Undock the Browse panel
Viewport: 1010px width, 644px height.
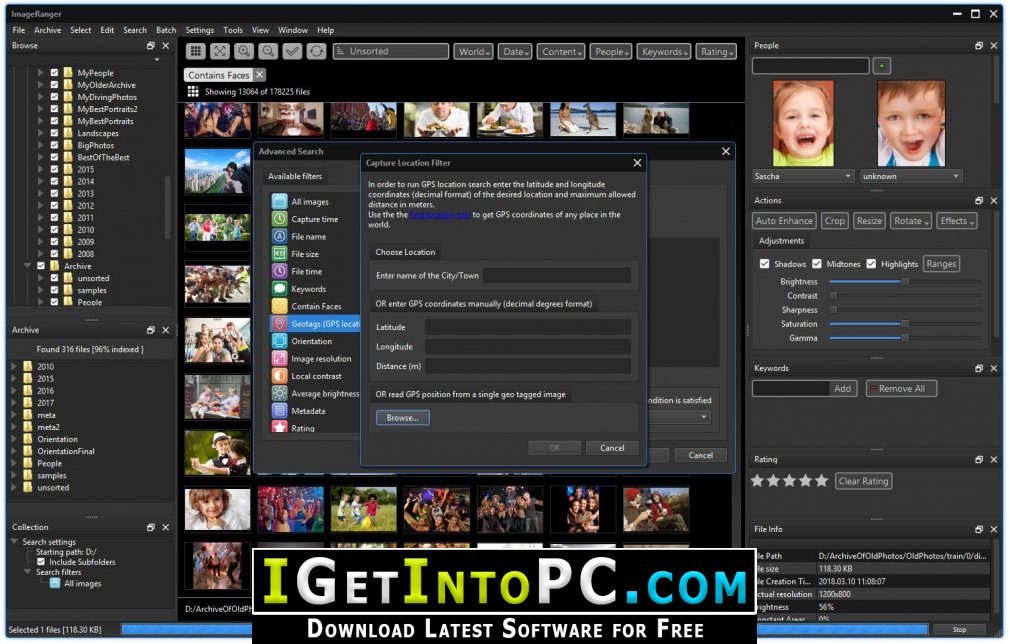point(151,46)
